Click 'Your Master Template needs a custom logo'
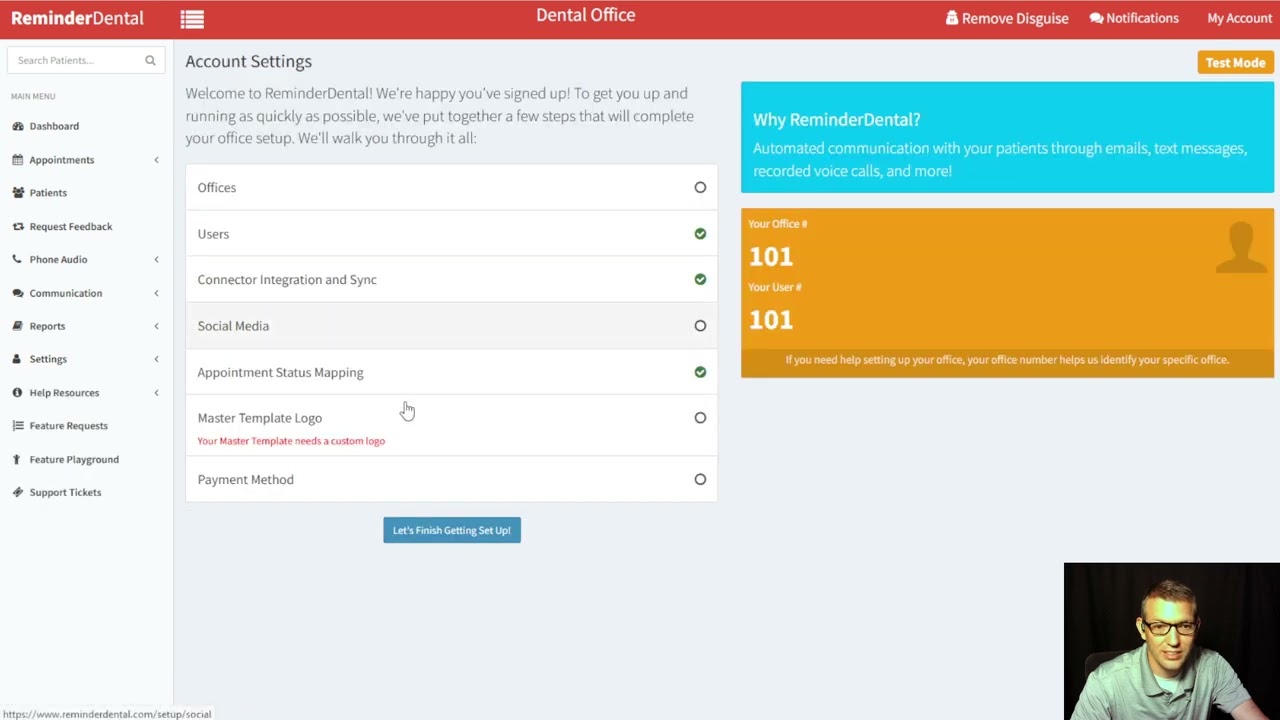Viewport: 1280px width, 720px height. point(291,441)
